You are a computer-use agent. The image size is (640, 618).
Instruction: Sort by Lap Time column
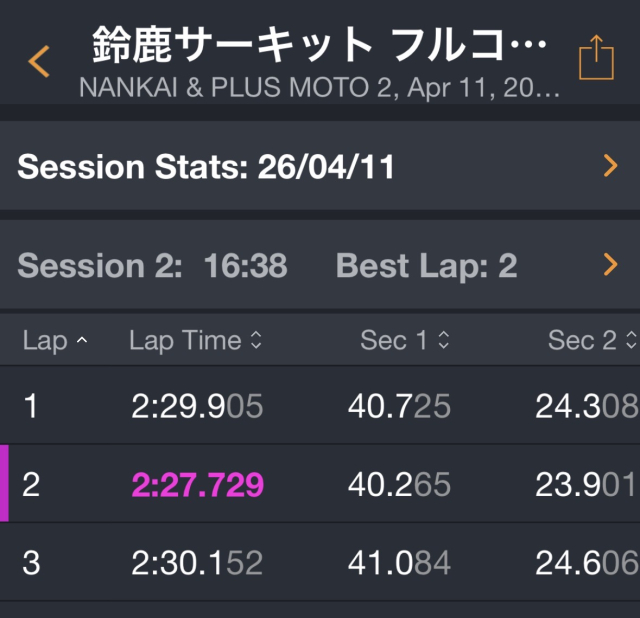(196, 341)
